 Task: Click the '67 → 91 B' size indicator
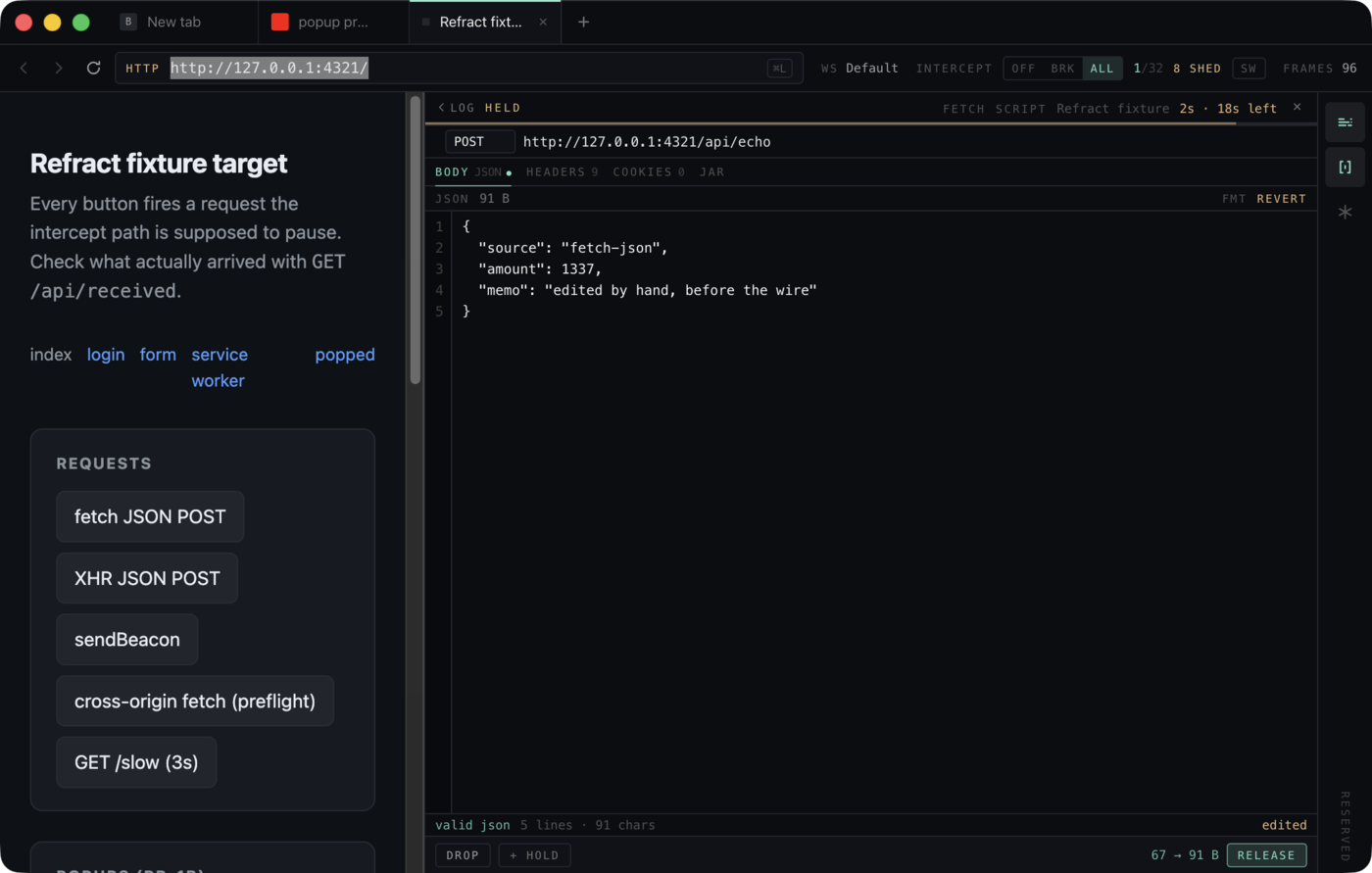point(1185,855)
